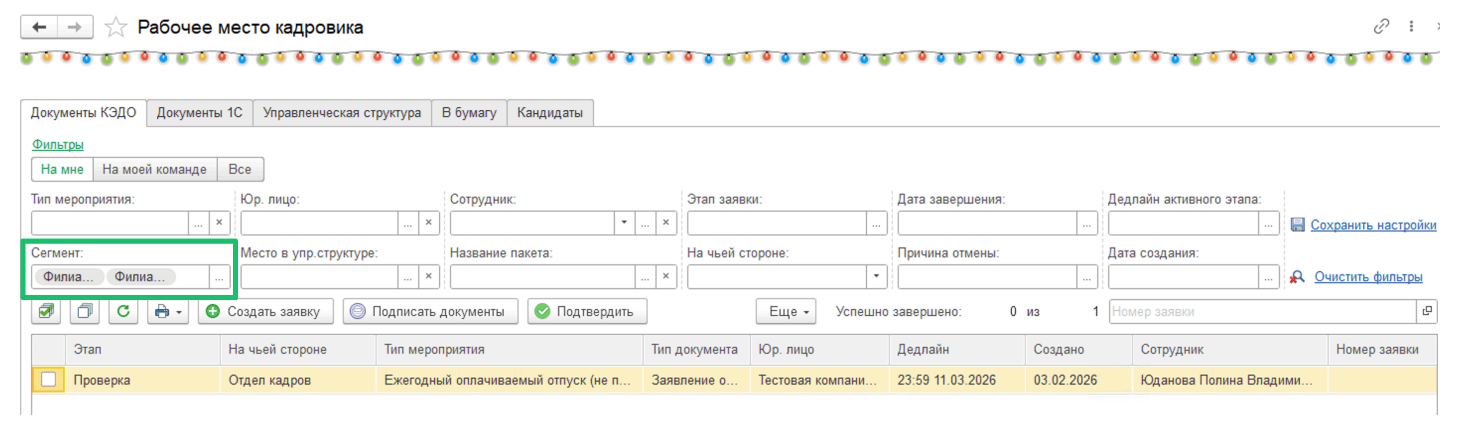Refresh the list with the green arrow
1457x437 pixels.
pos(123,311)
